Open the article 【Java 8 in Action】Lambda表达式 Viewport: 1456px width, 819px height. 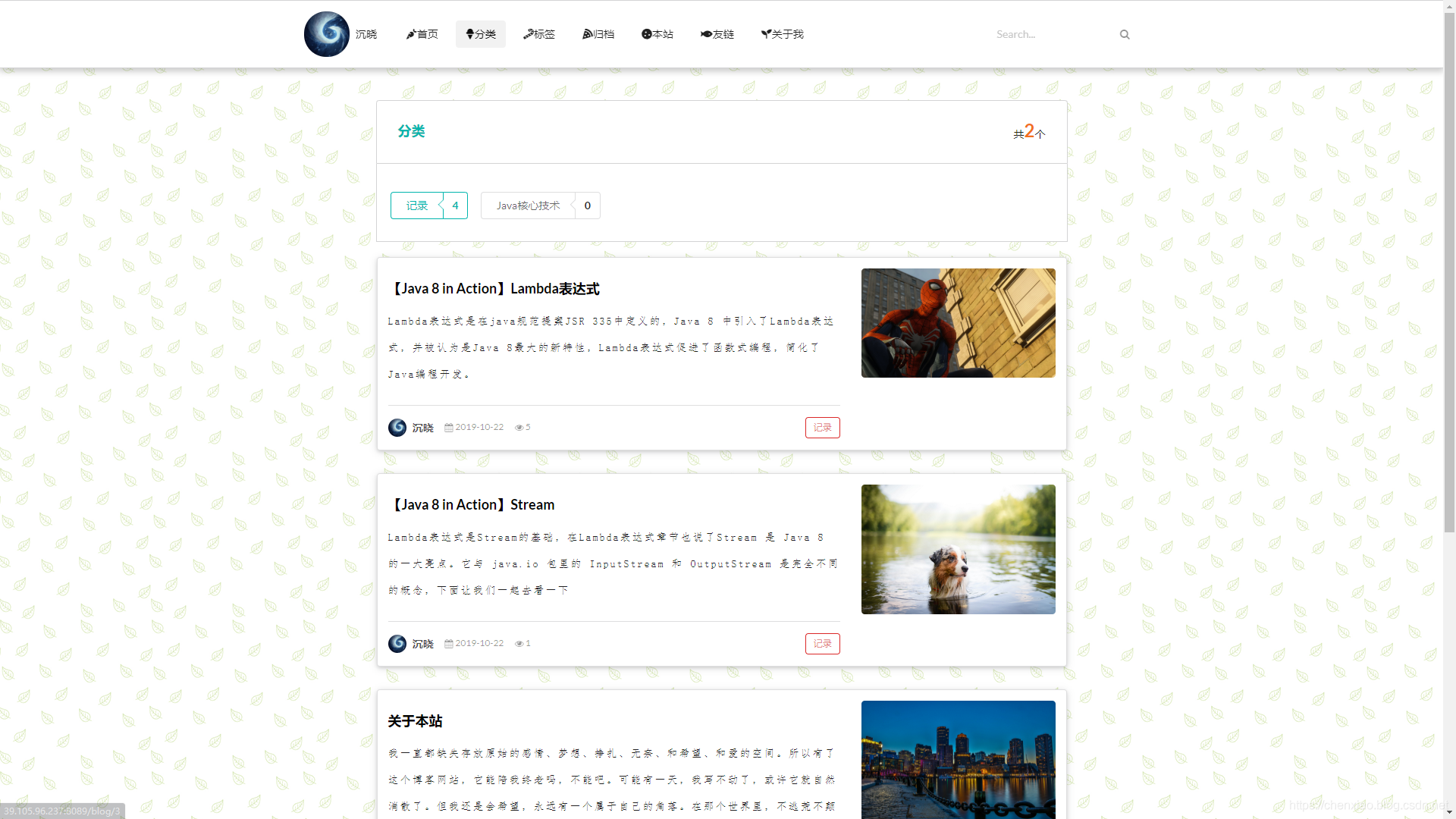[x=495, y=288]
